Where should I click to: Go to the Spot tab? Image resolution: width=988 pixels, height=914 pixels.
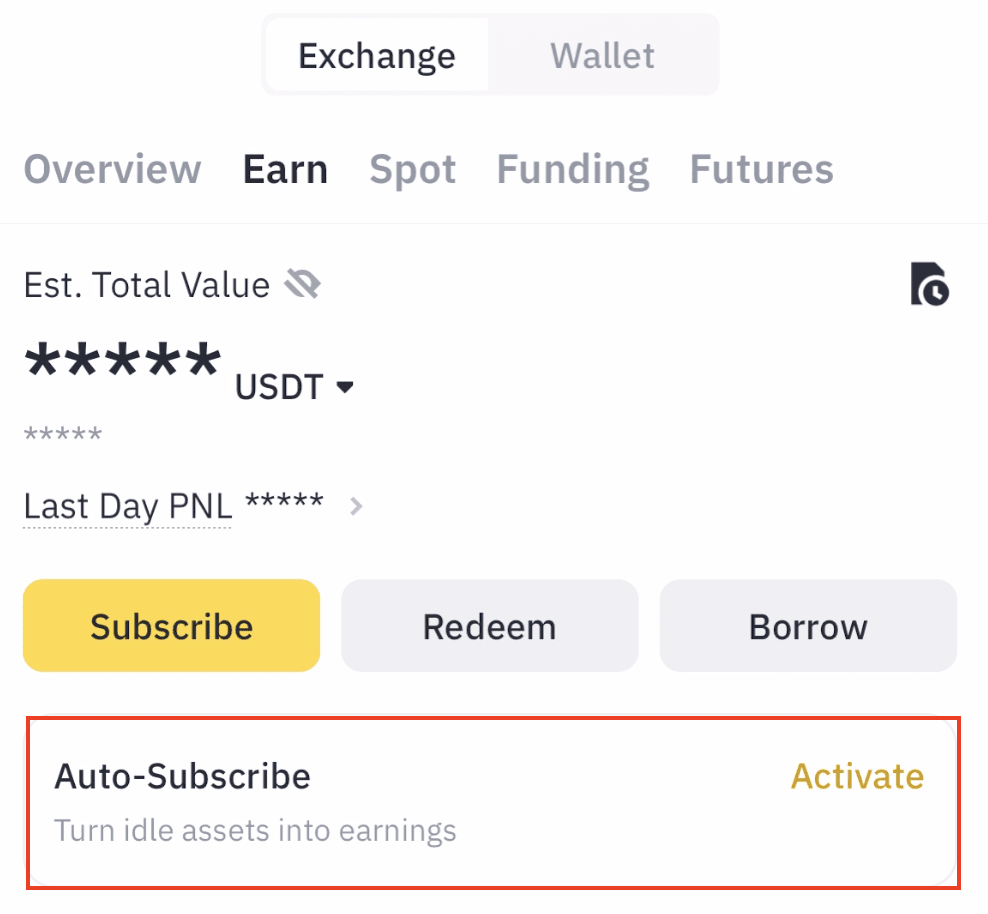[x=412, y=170]
